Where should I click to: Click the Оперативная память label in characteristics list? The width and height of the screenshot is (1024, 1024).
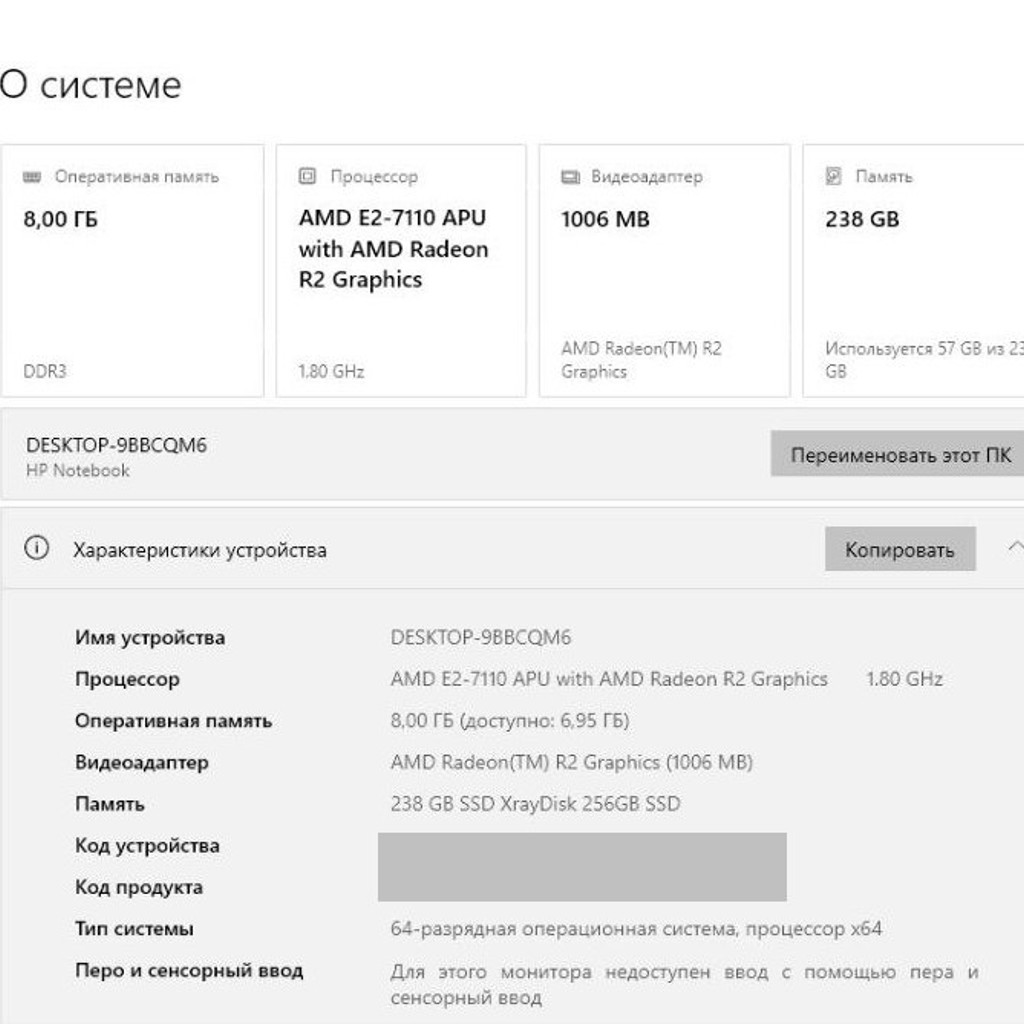[173, 721]
